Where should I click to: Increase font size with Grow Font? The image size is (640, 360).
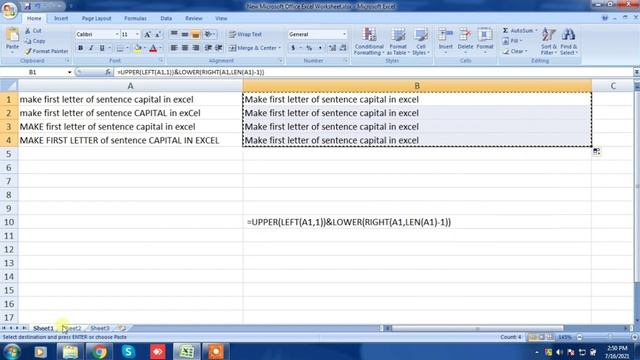(147, 35)
